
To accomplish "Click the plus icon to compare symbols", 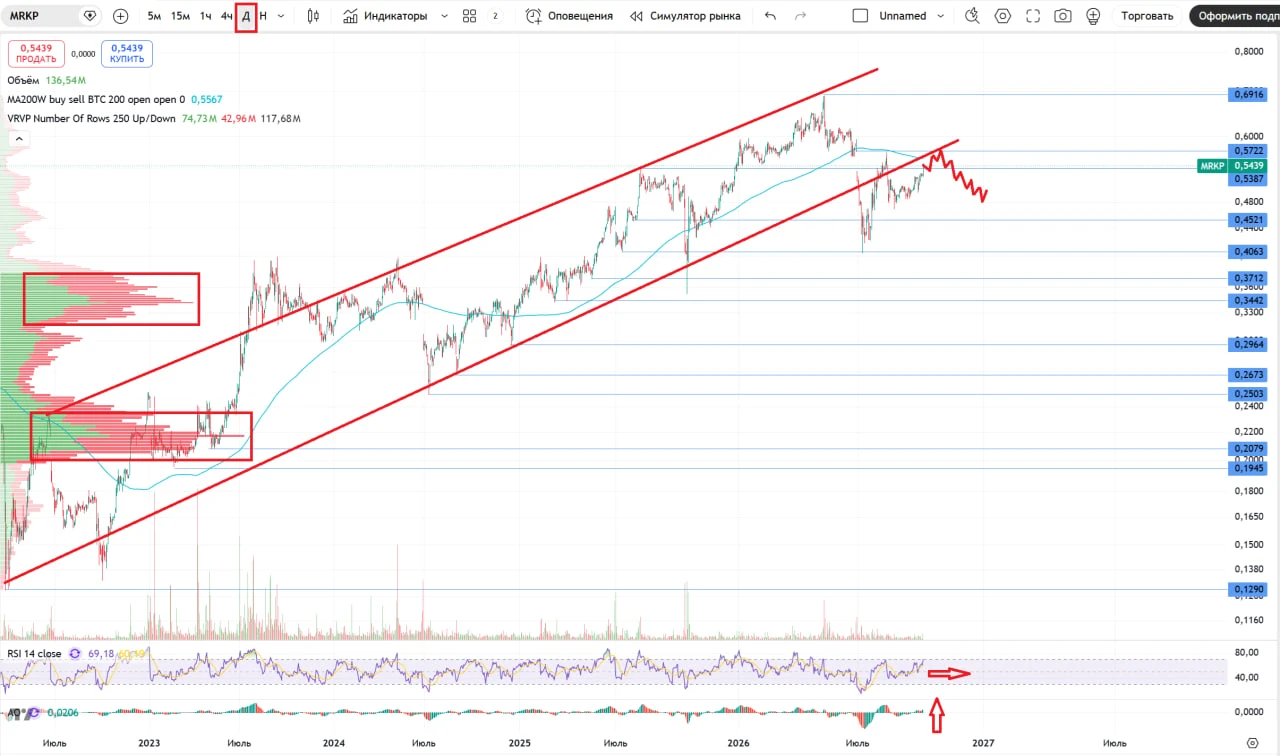I will [x=121, y=16].
